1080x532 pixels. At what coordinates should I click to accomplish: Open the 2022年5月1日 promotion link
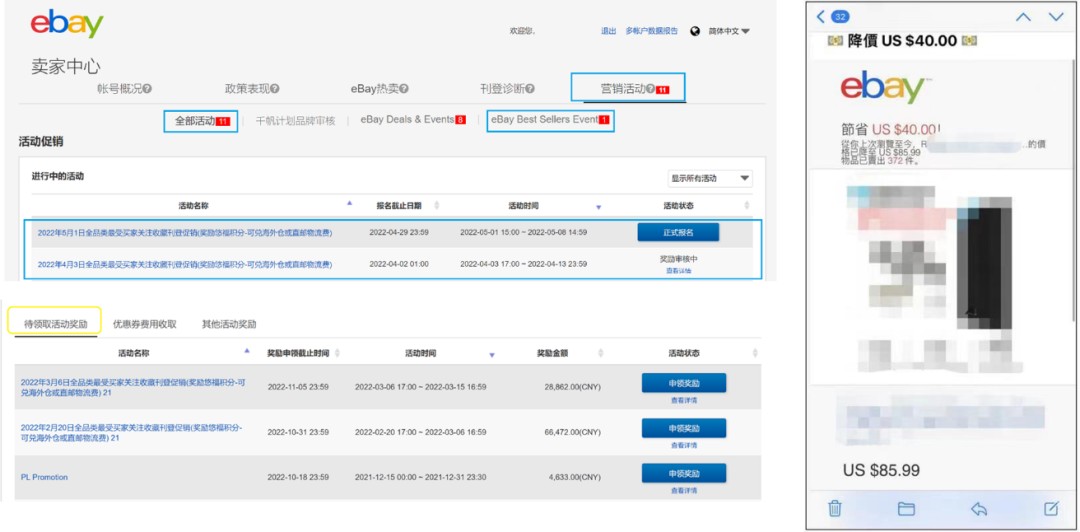(185, 233)
